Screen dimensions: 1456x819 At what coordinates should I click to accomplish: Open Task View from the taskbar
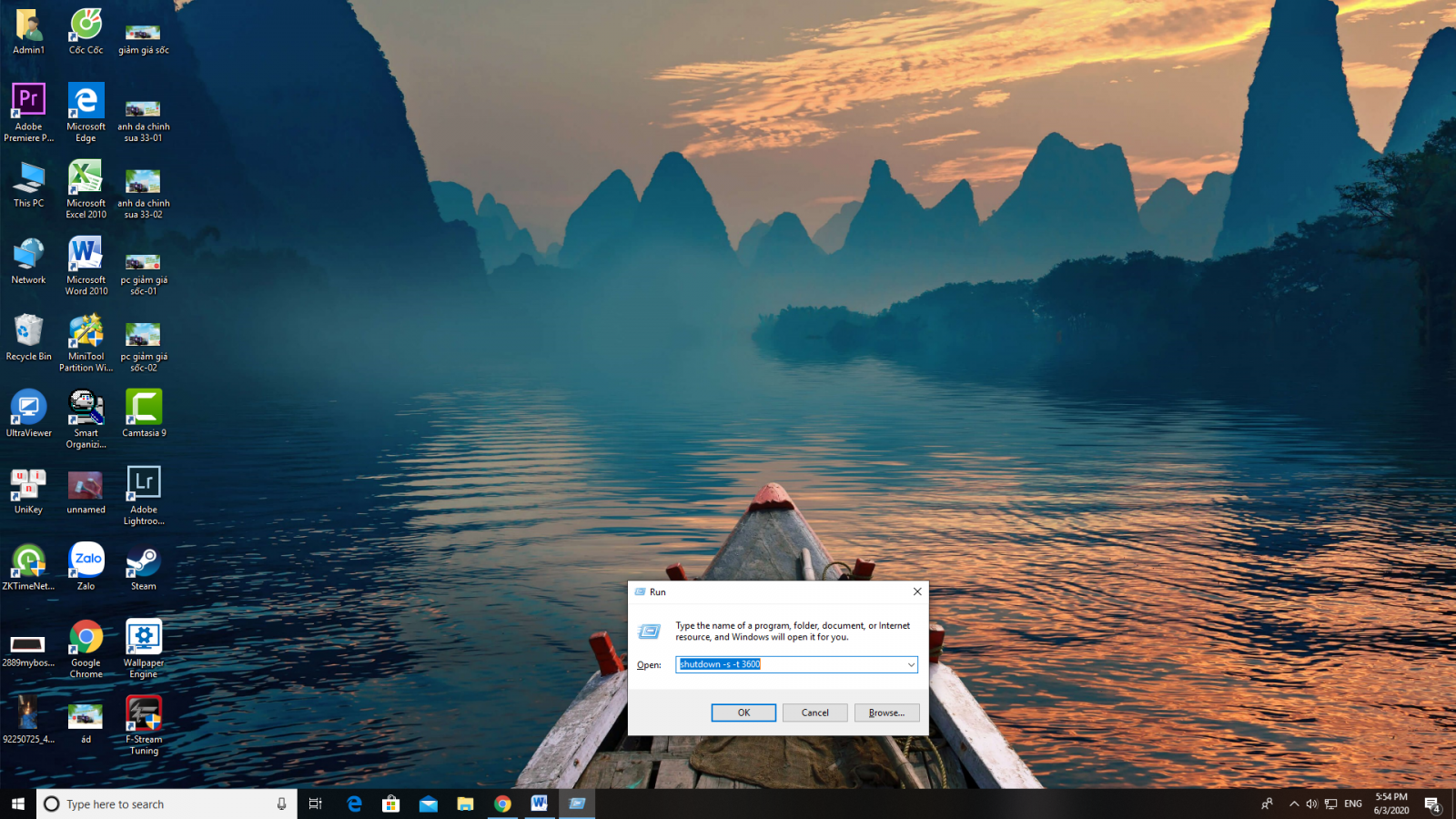316,804
